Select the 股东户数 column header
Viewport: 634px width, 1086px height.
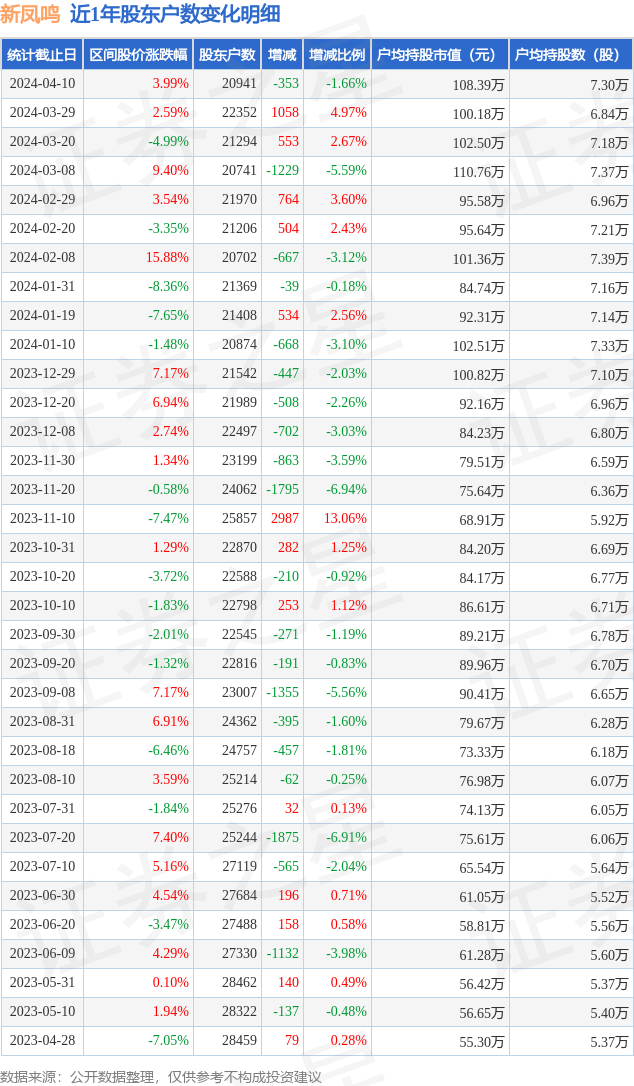pos(227,55)
